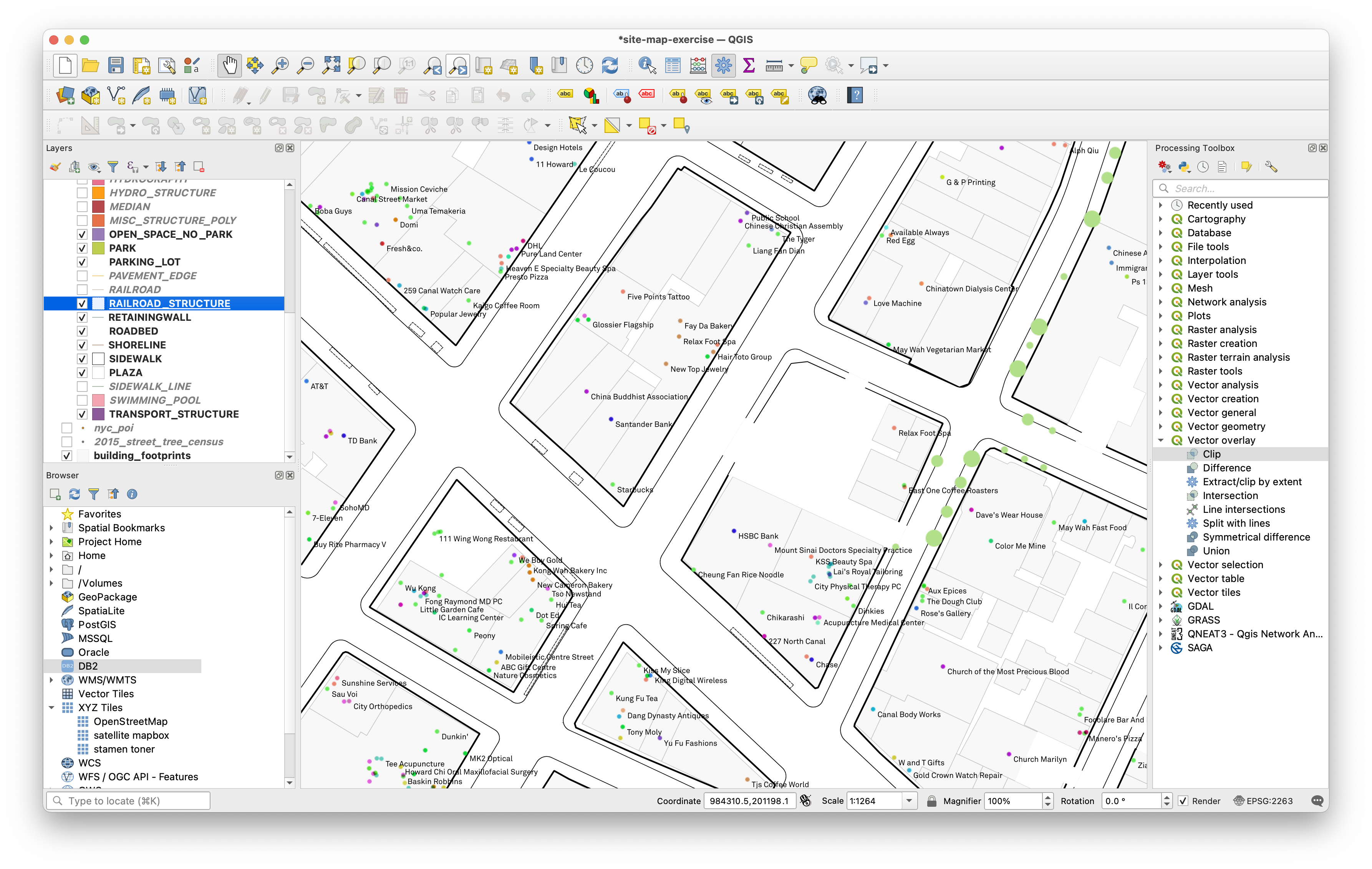This screenshot has width=1372, height=869.
Task: Select the Intersection algorithm
Action: pyautogui.click(x=1229, y=496)
